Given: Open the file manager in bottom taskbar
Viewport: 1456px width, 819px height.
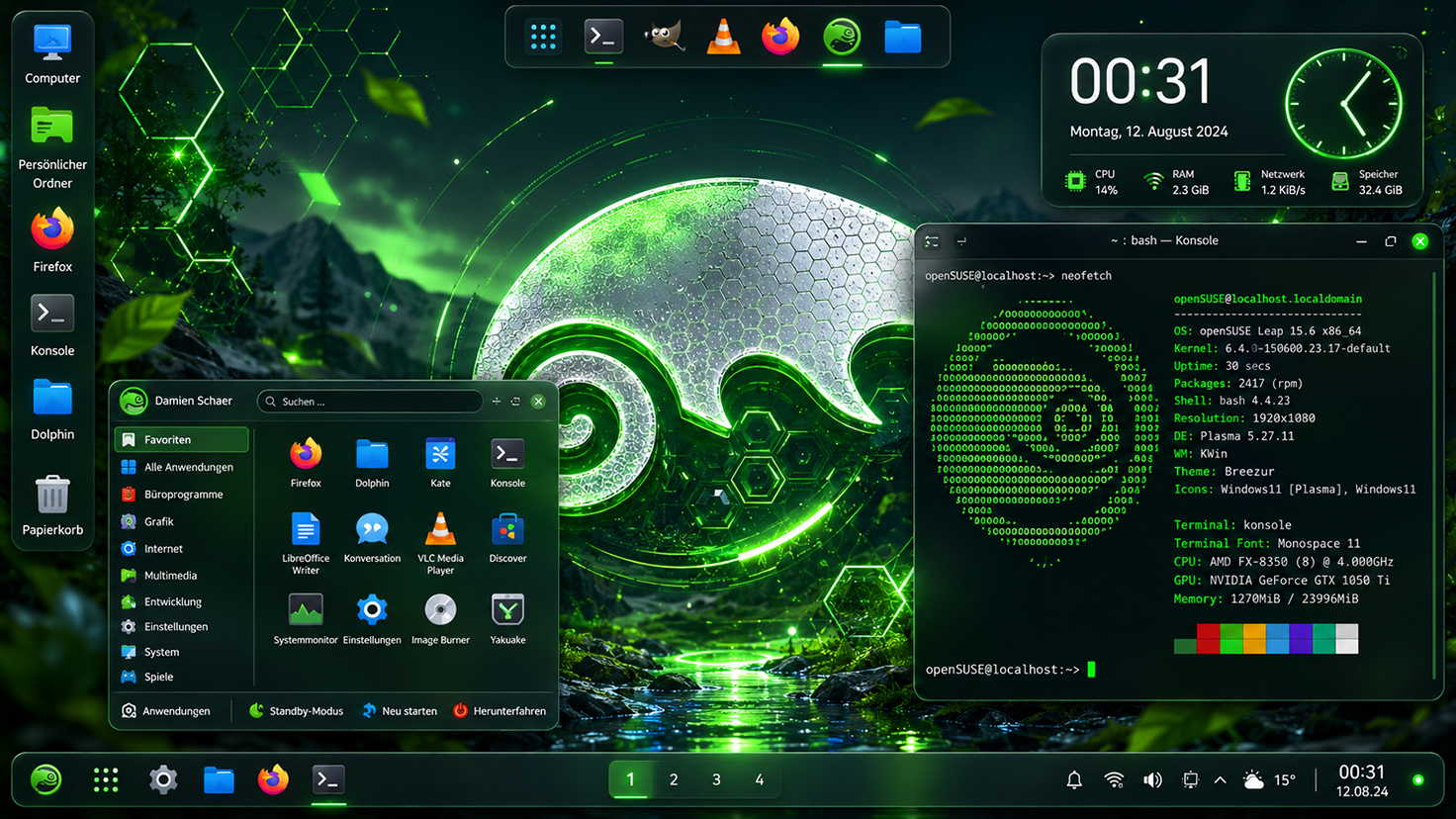Looking at the screenshot, I should click(219, 779).
